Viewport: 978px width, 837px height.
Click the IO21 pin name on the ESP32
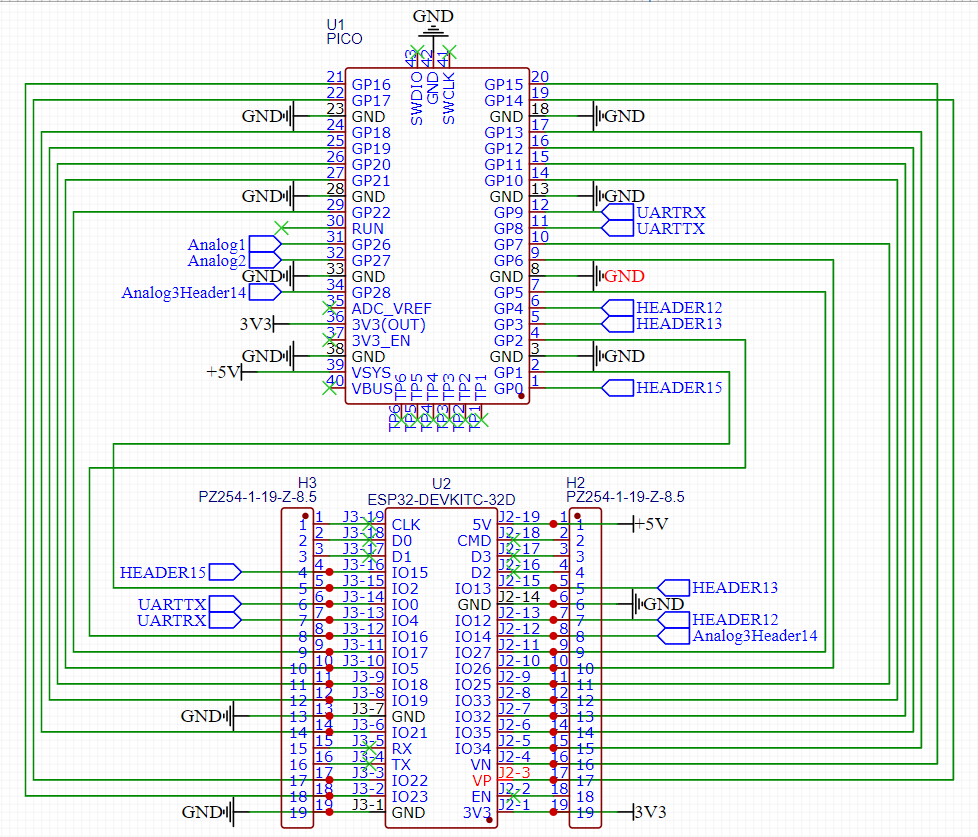410,733
